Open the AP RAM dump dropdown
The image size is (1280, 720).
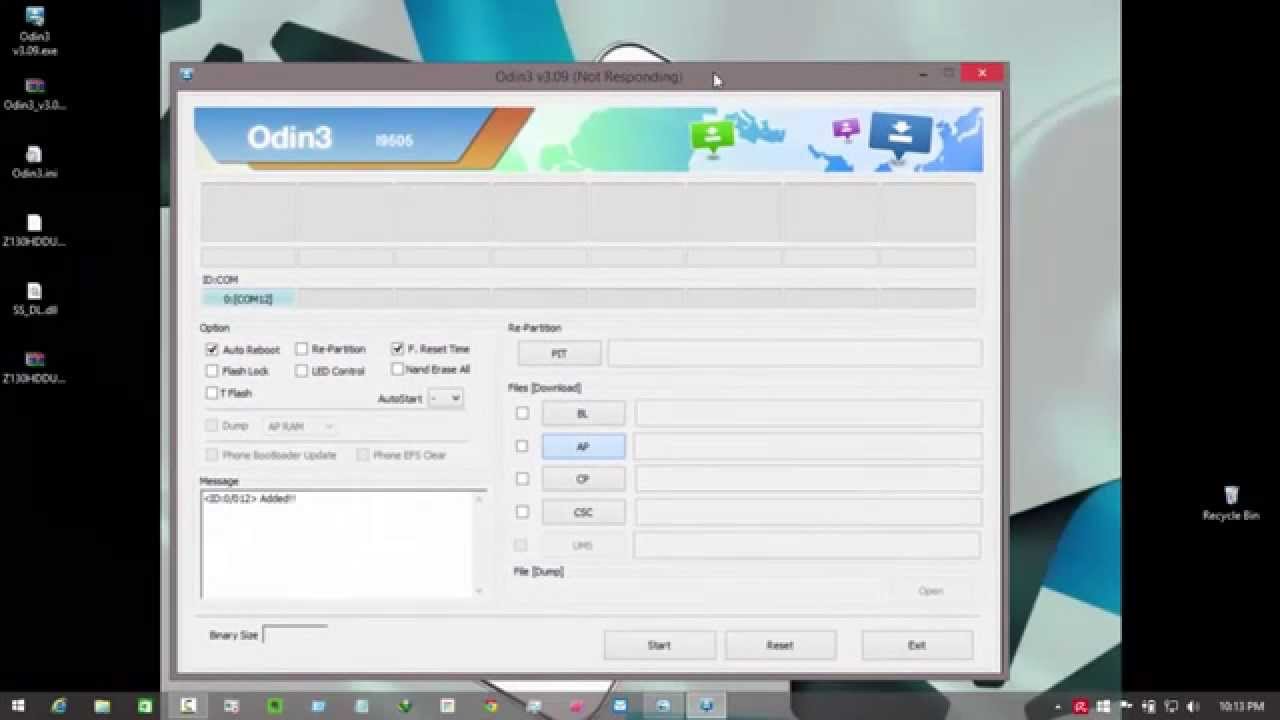[x=299, y=426]
